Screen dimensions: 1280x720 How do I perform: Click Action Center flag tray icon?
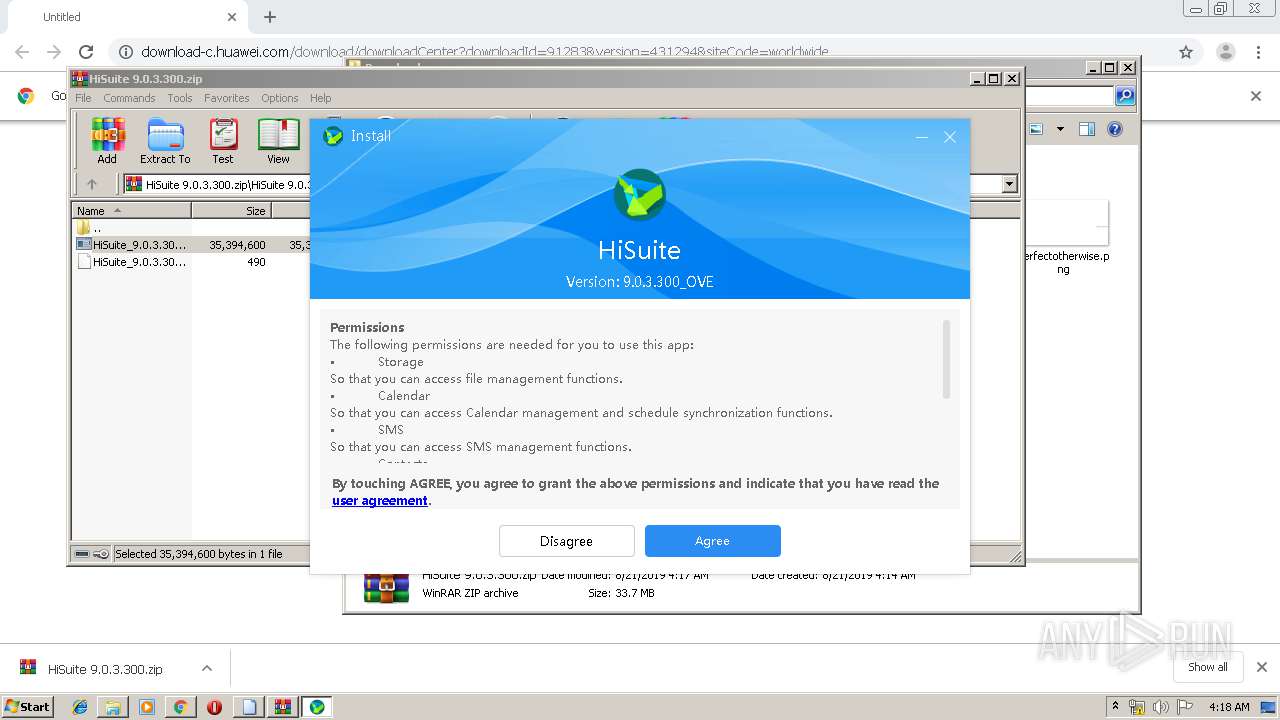[1185, 707]
